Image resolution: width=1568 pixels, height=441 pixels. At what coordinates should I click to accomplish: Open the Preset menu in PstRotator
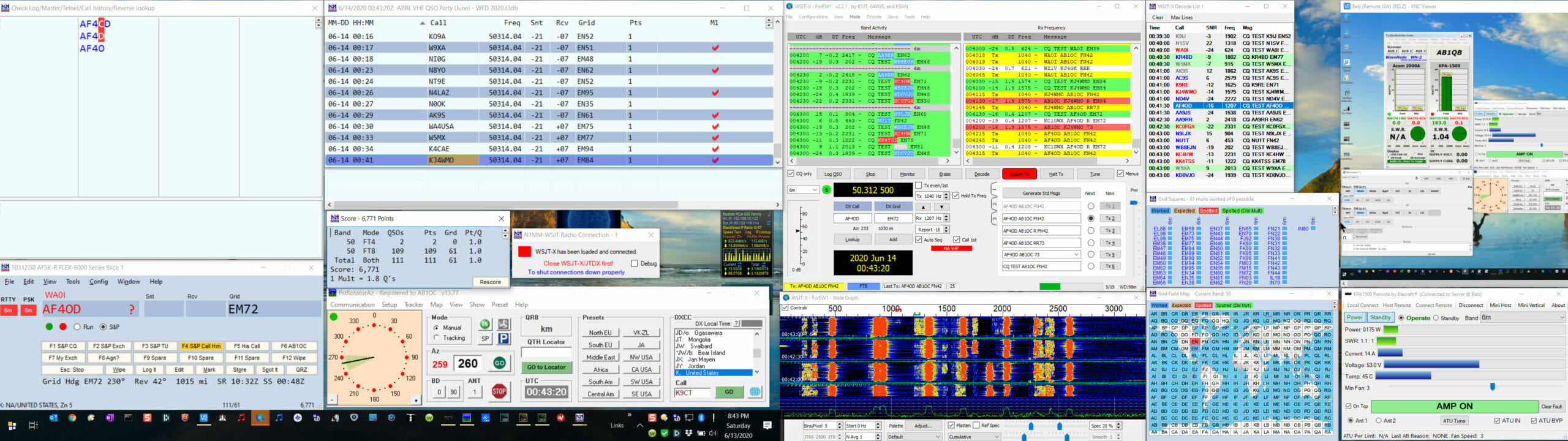click(500, 304)
